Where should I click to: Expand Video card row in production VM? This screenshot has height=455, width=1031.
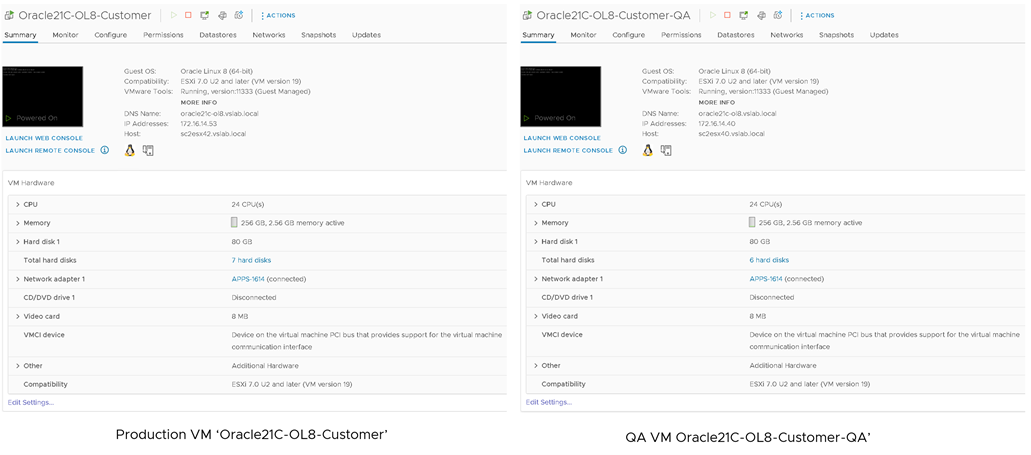tap(18, 316)
